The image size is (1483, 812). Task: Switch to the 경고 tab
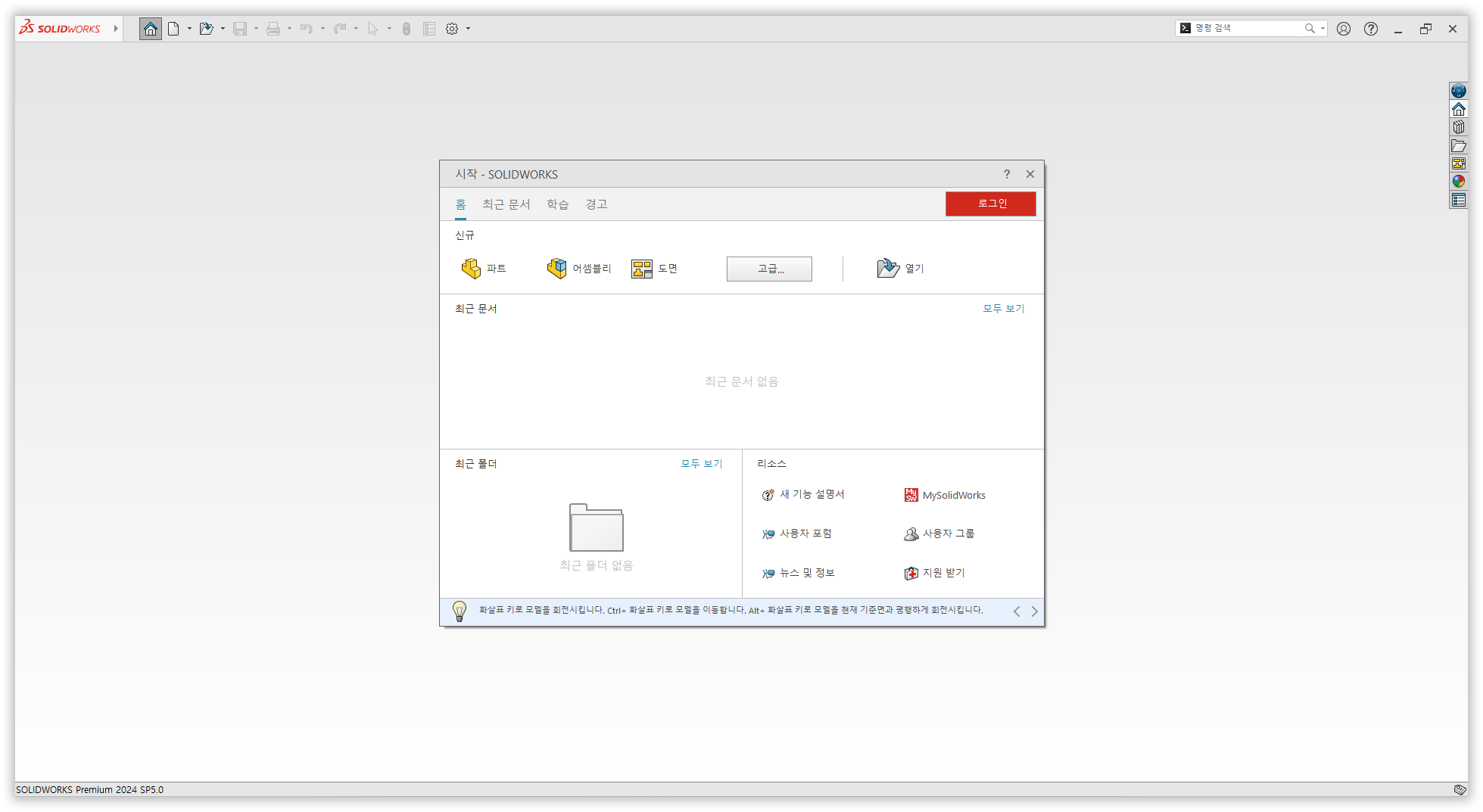pyautogui.click(x=596, y=204)
